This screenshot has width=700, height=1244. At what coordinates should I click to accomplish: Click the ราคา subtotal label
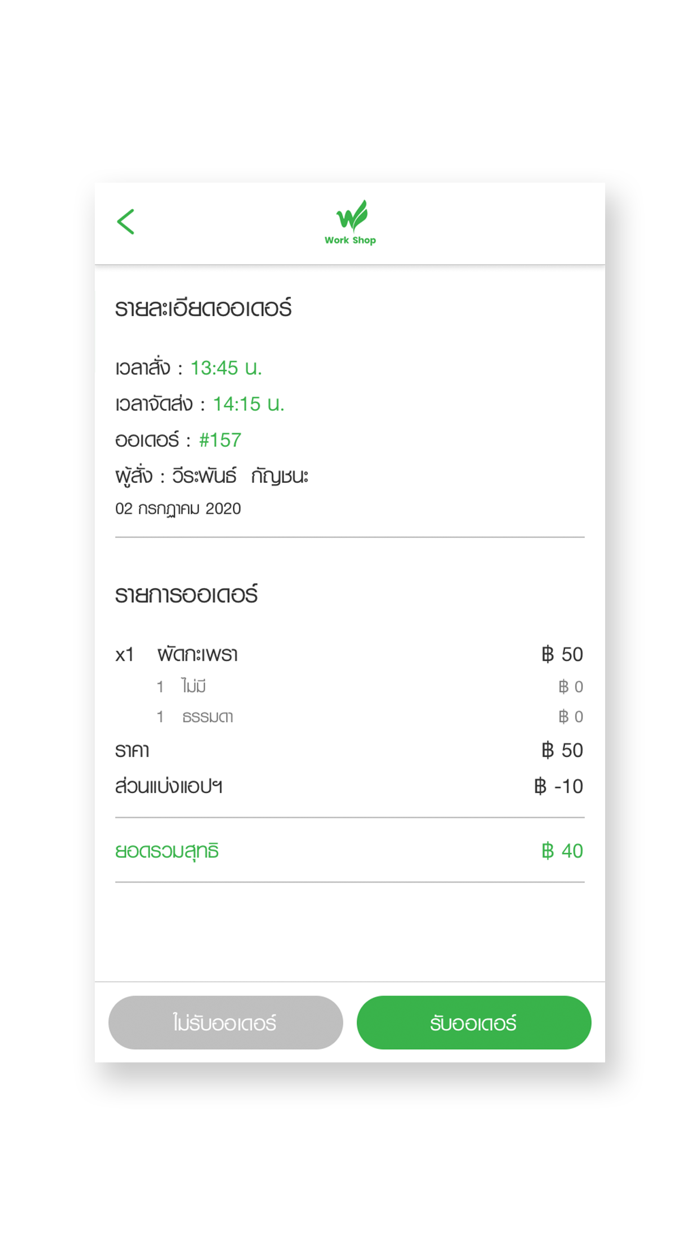pyautogui.click(x=132, y=751)
